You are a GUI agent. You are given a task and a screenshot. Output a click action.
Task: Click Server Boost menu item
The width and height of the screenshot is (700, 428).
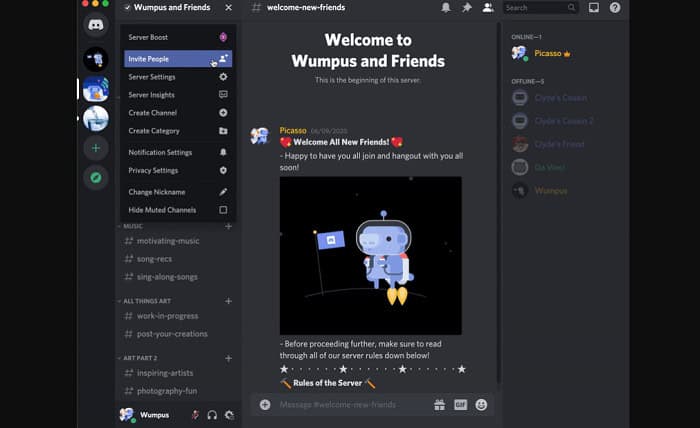[x=178, y=37]
